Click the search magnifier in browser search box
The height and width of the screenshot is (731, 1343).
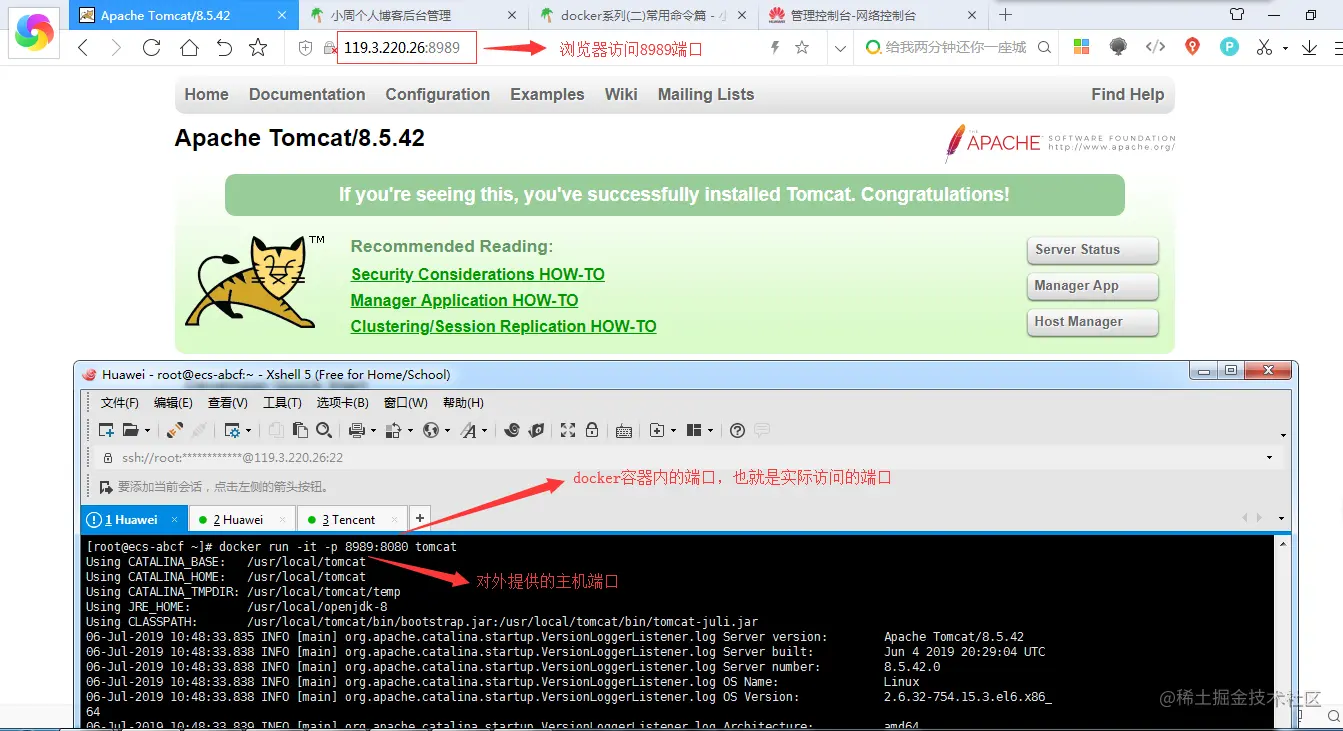[1044, 47]
